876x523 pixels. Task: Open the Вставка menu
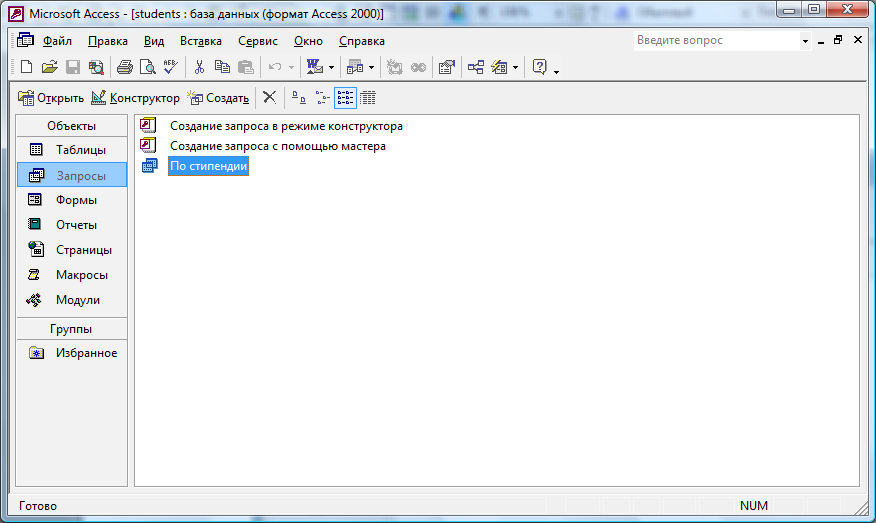point(201,41)
